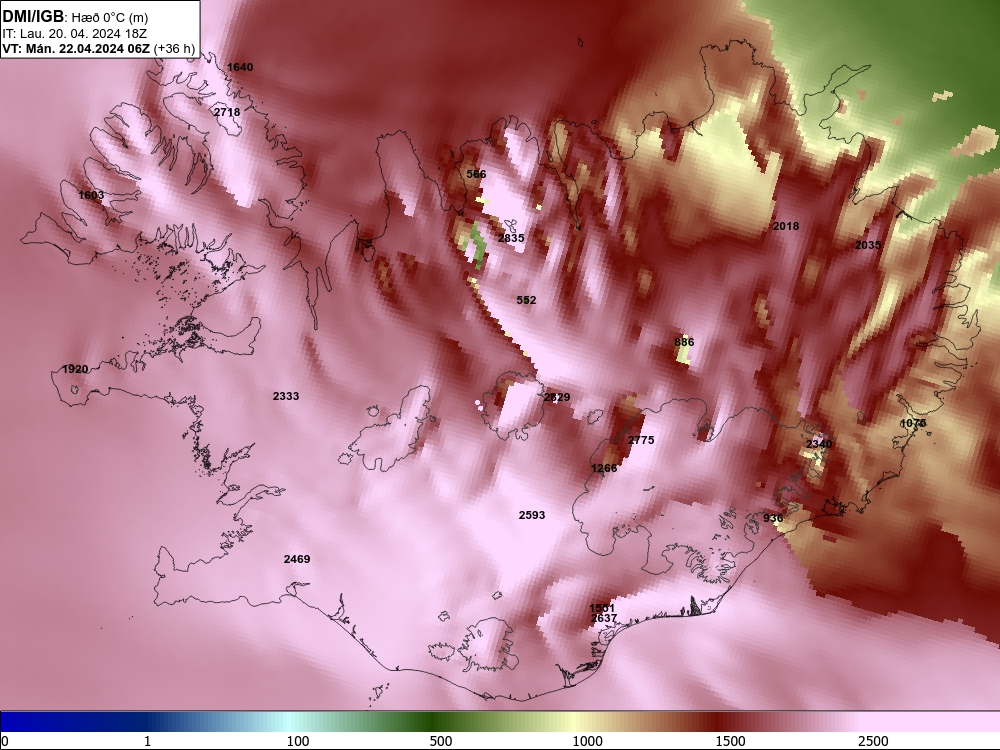Click the map value 1075
Screen dimensions: 1000x750
tap(913, 423)
